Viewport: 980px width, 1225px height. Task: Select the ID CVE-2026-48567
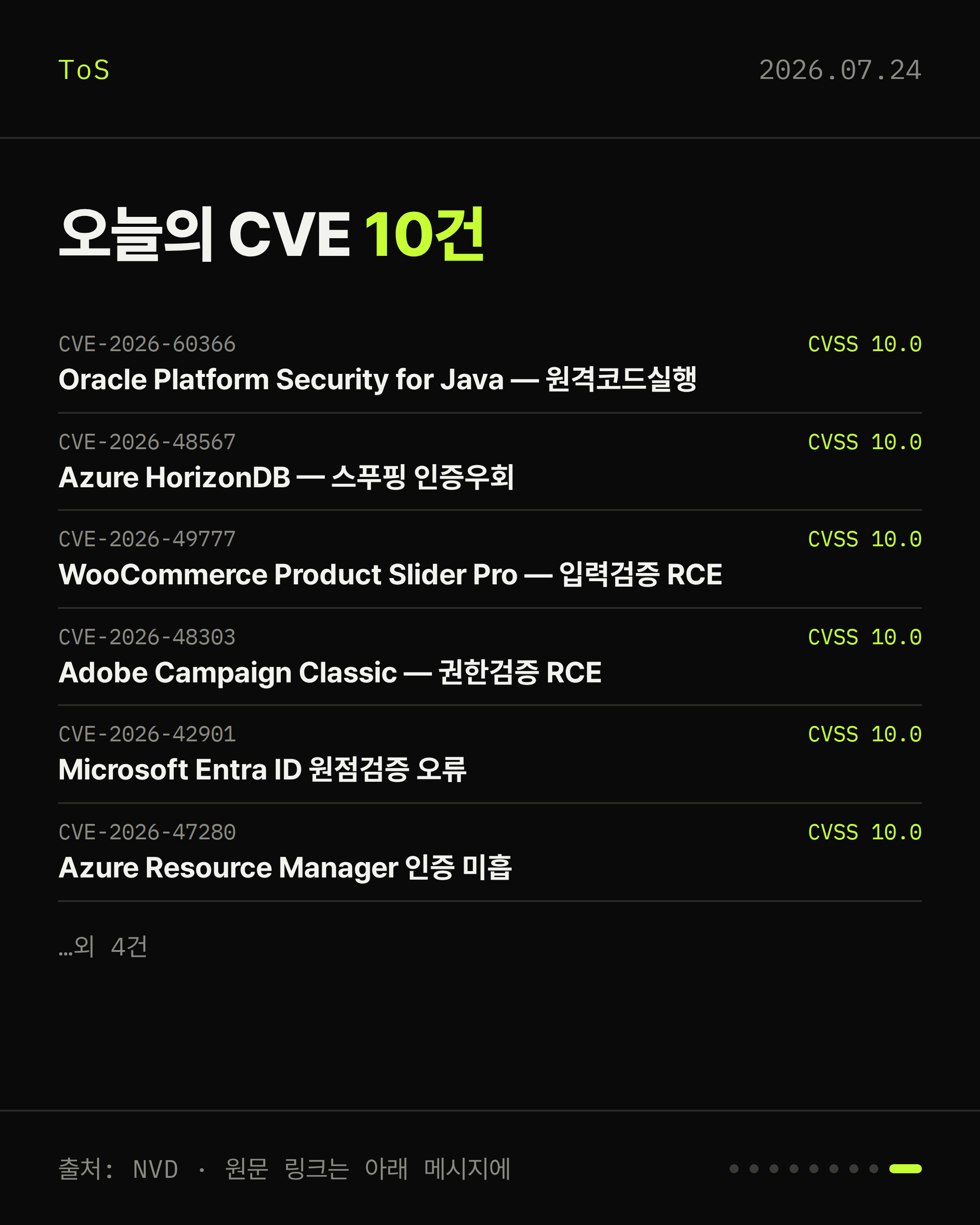[x=147, y=441]
